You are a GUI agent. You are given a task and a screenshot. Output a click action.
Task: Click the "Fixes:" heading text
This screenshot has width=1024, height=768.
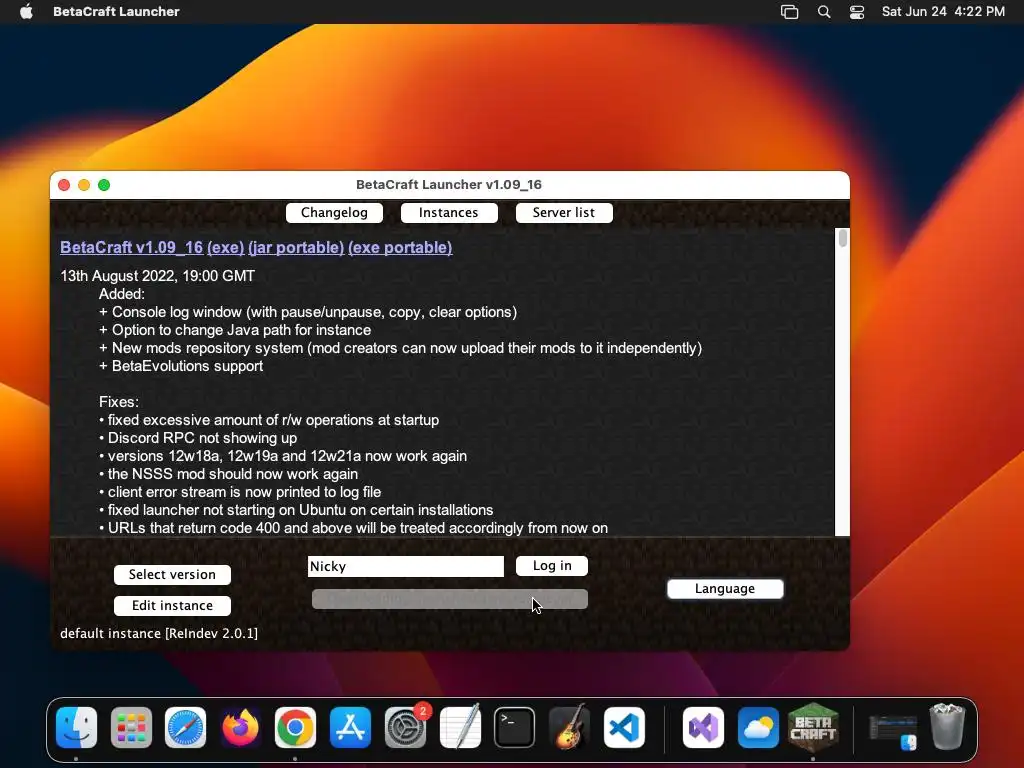(x=119, y=402)
